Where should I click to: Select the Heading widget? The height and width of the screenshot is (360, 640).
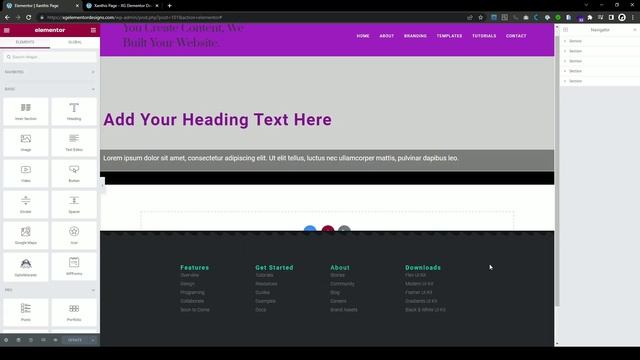74,111
